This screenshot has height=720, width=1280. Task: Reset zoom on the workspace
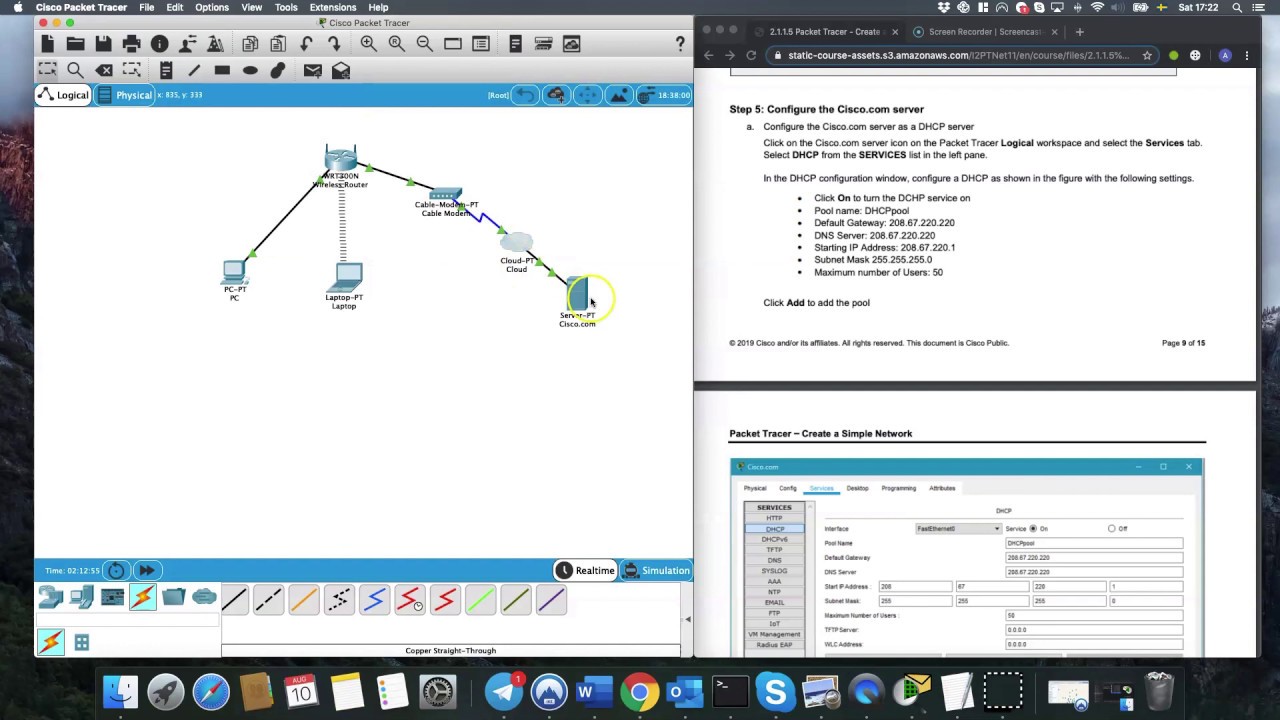tap(396, 44)
